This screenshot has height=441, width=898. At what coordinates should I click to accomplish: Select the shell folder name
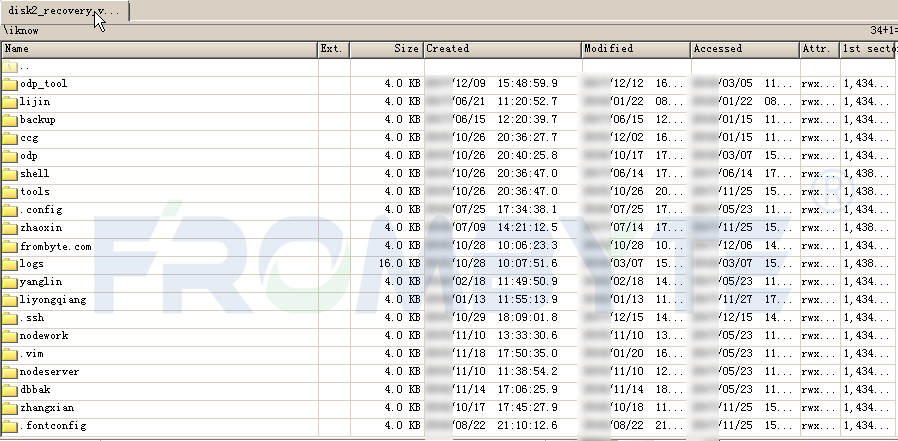pos(34,174)
